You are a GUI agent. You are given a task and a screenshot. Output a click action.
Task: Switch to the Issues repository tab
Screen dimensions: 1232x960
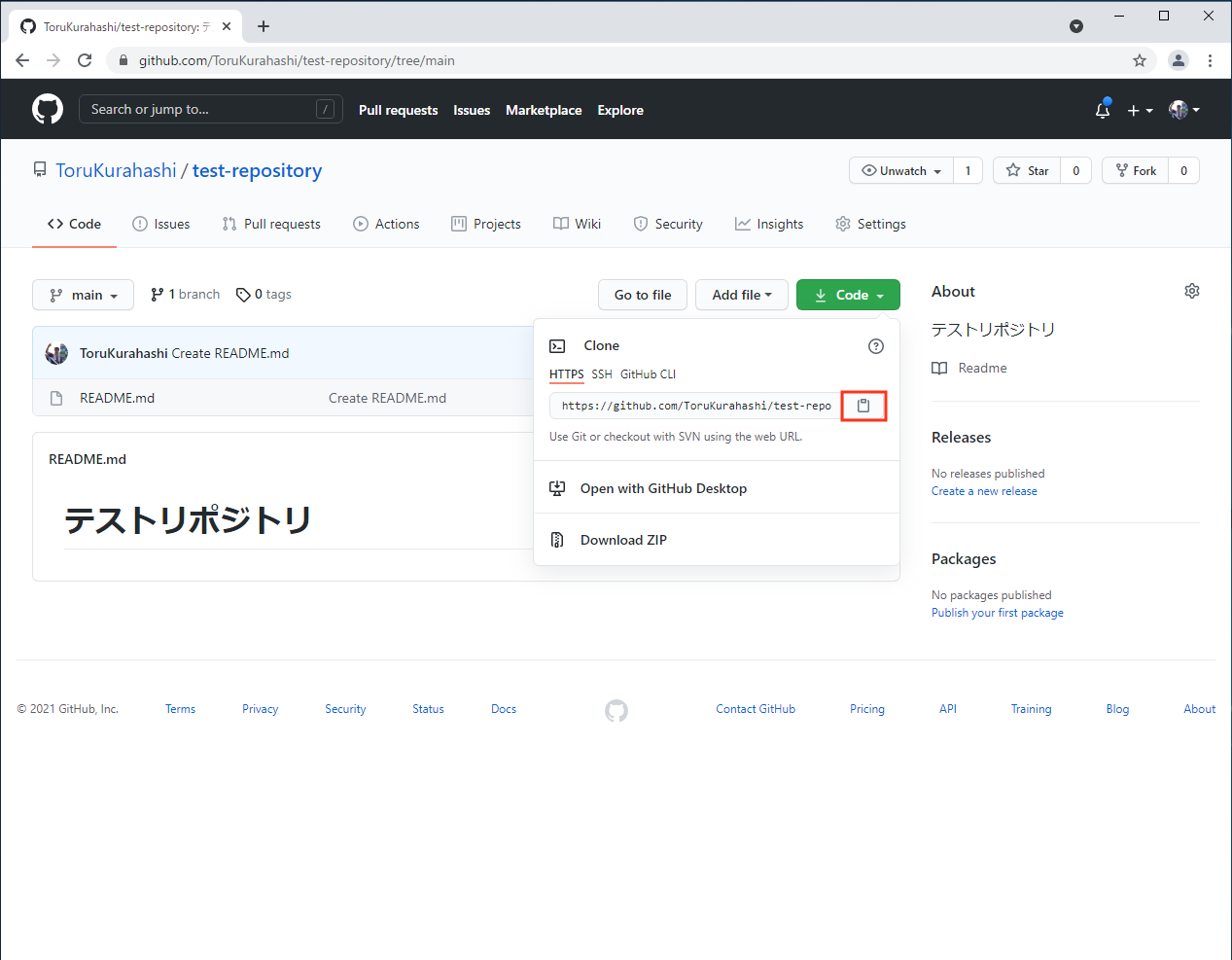161,224
